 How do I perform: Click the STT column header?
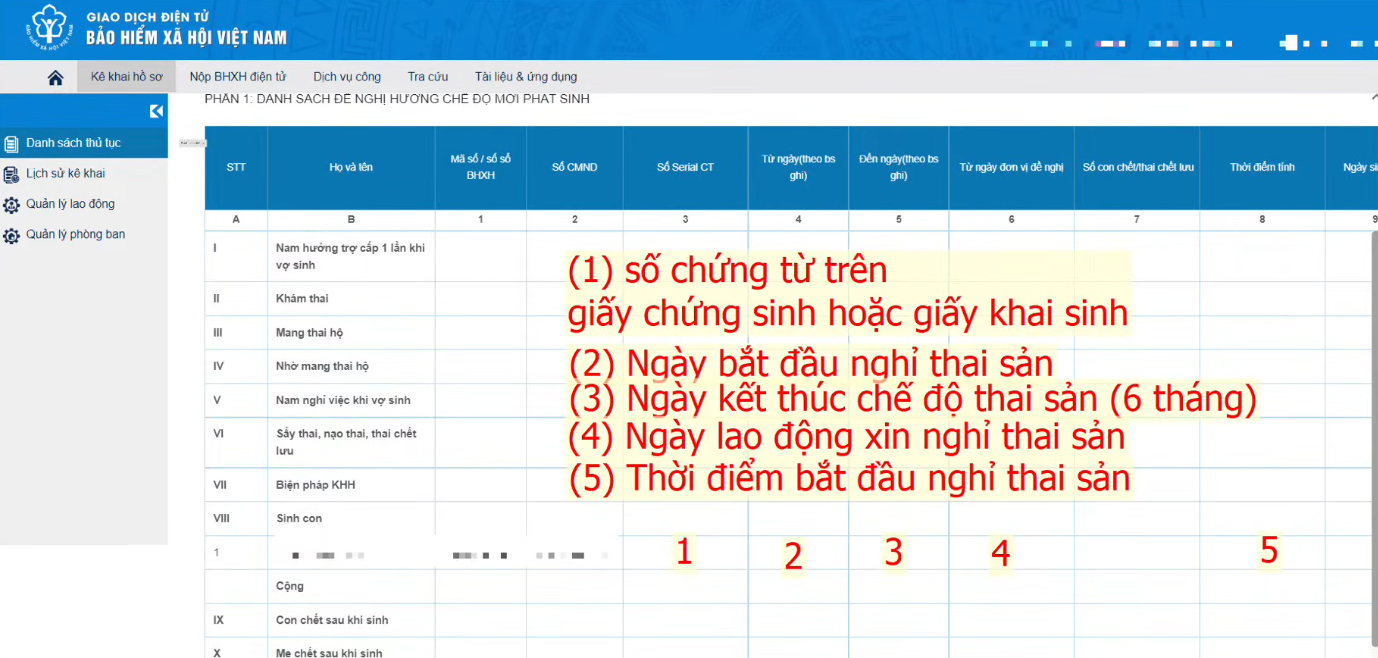[x=236, y=167]
